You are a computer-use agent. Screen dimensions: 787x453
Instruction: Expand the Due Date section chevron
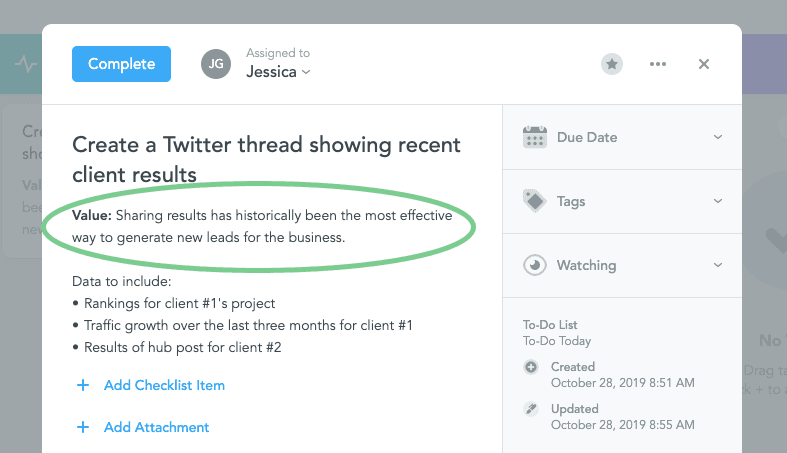tap(718, 137)
